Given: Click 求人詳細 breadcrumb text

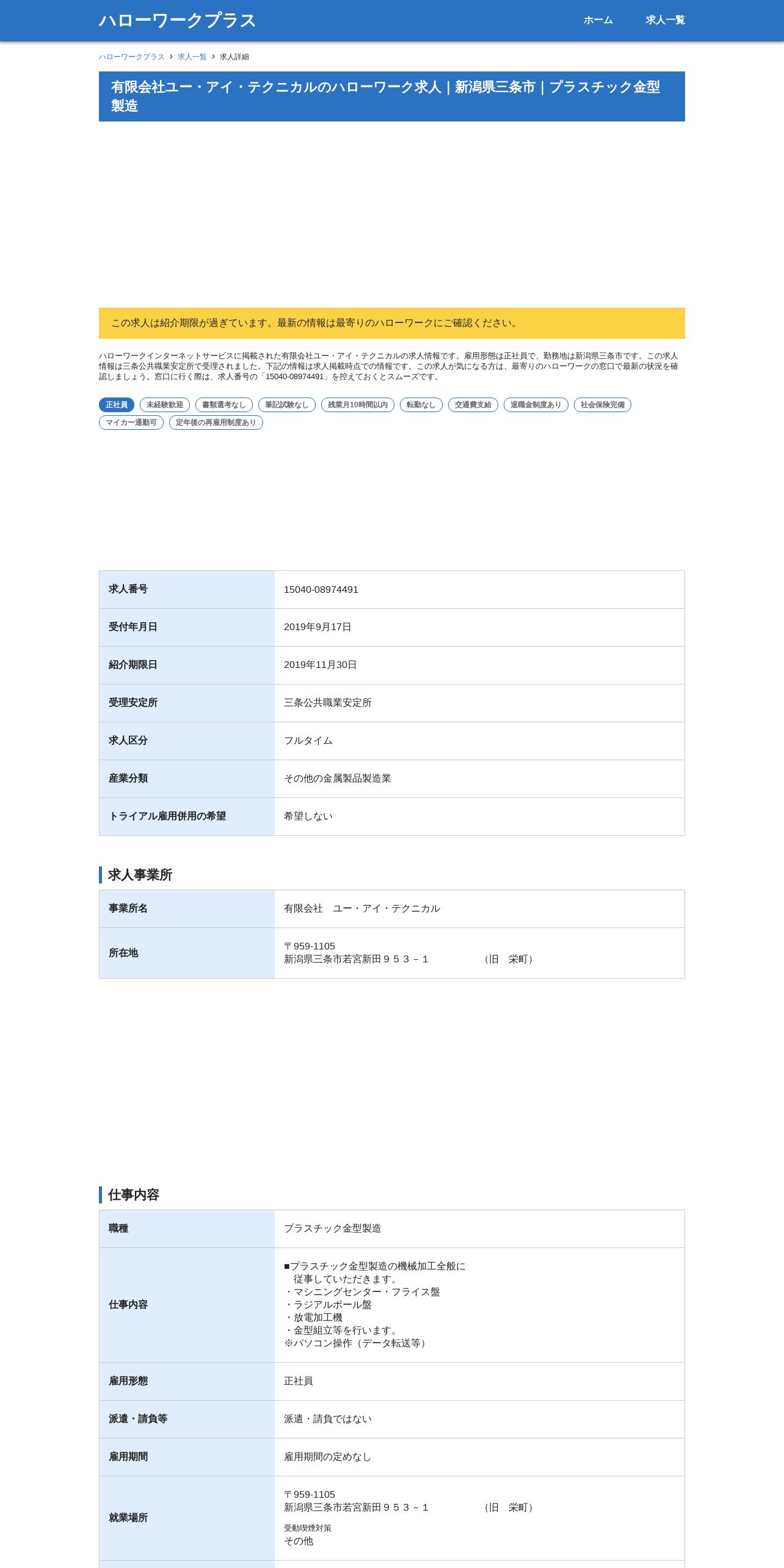Looking at the screenshot, I should [234, 57].
